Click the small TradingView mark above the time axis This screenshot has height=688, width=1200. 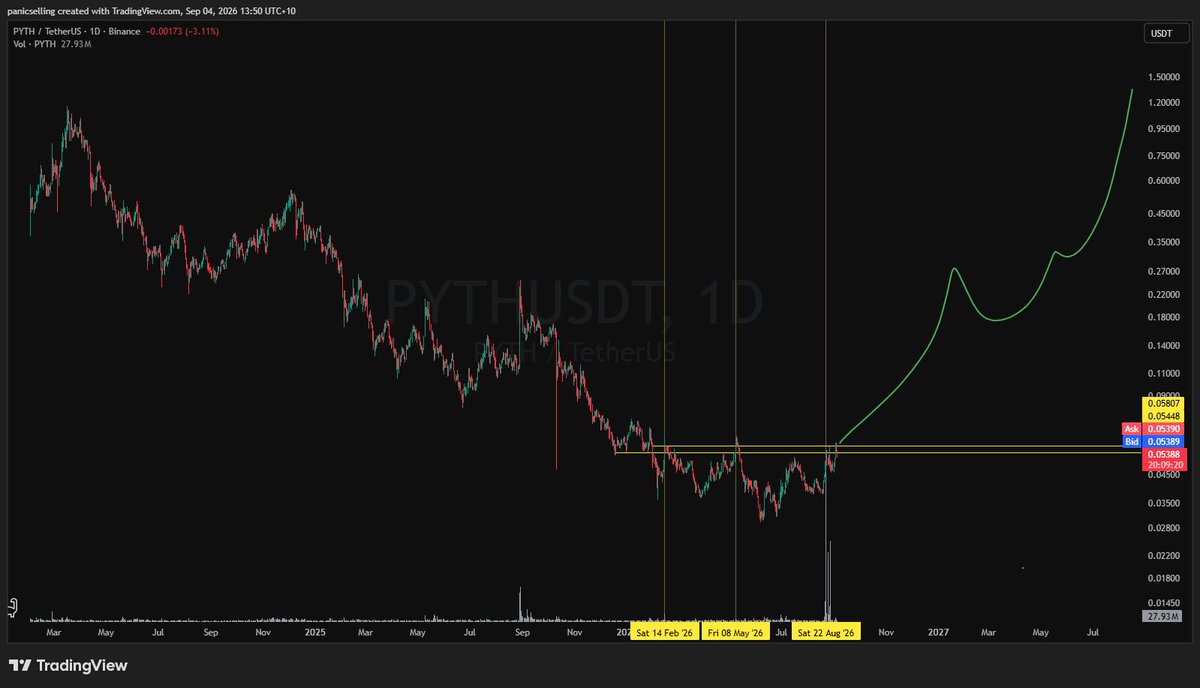(x=14, y=606)
